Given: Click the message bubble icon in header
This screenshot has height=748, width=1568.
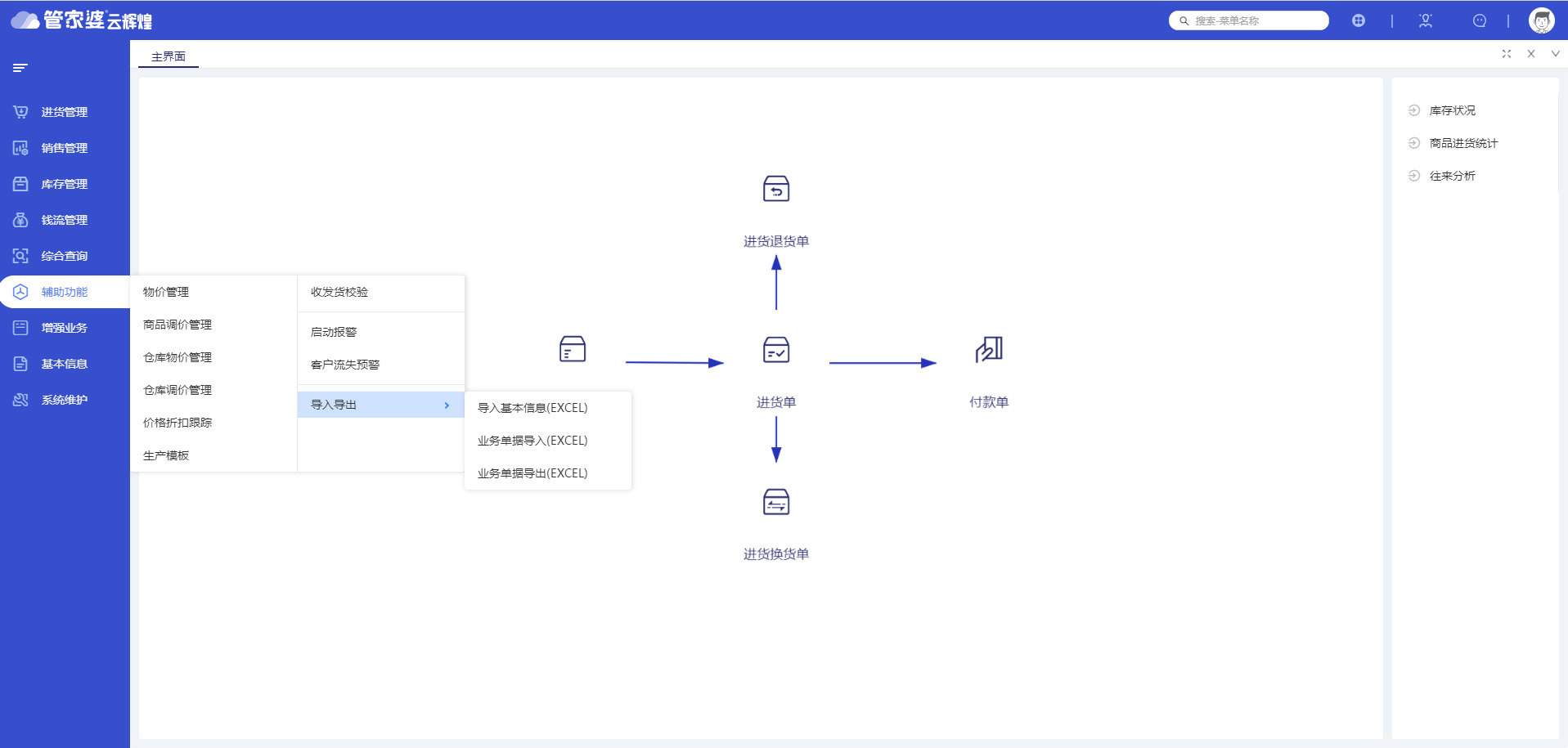Looking at the screenshot, I should (1479, 20).
